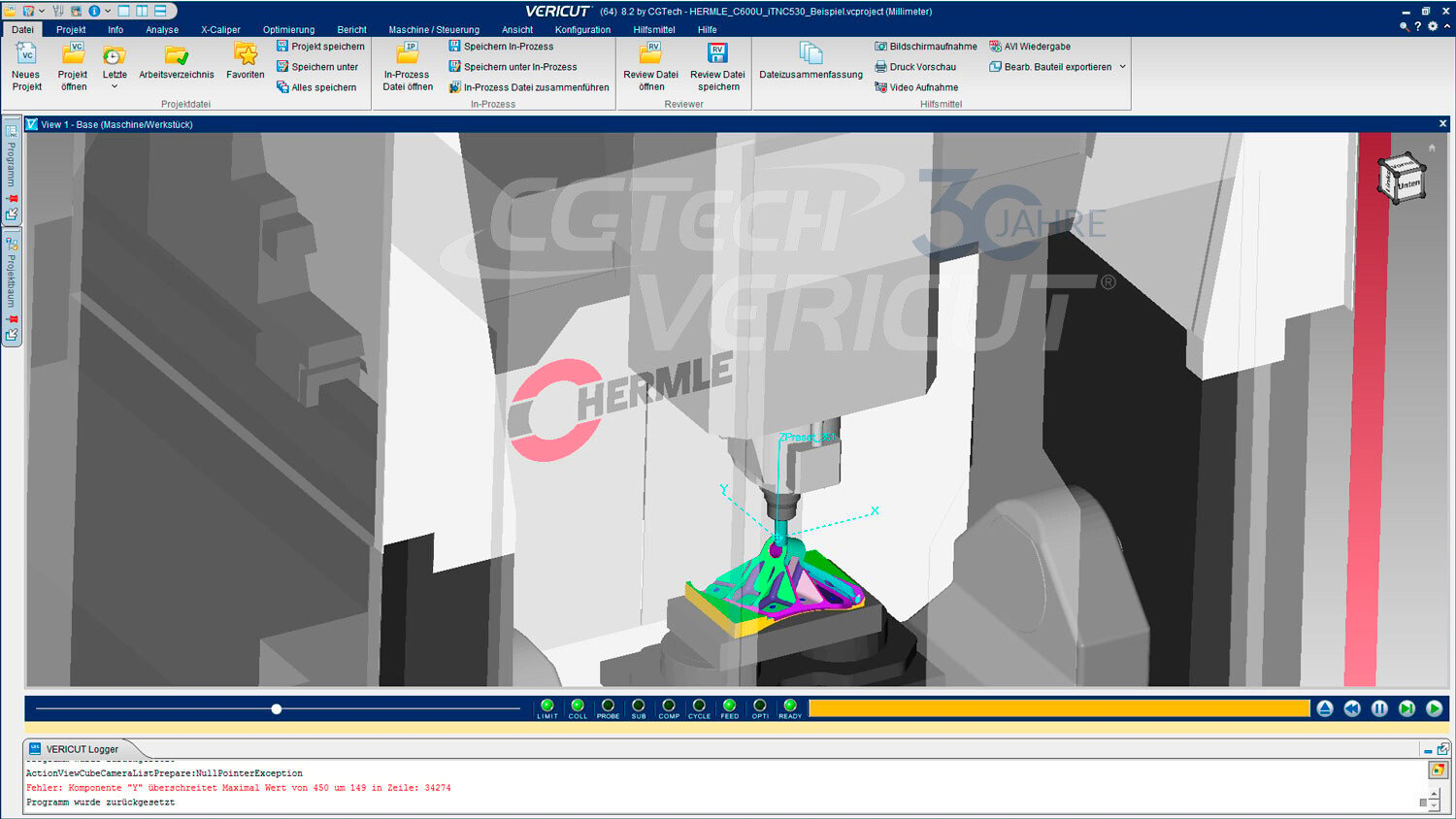The width and height of the screenshot is (1456, 819).
Task: Open Review Datei öffnen
Action: [x=651, y=66]
